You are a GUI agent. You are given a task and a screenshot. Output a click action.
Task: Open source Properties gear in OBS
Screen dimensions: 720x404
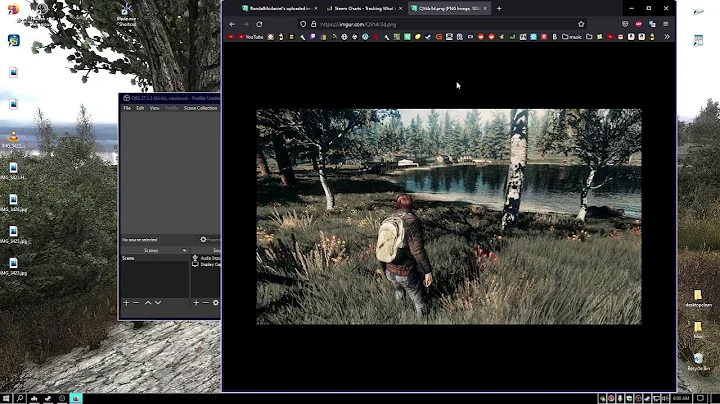pyautogui.click(x=203, y=239)
